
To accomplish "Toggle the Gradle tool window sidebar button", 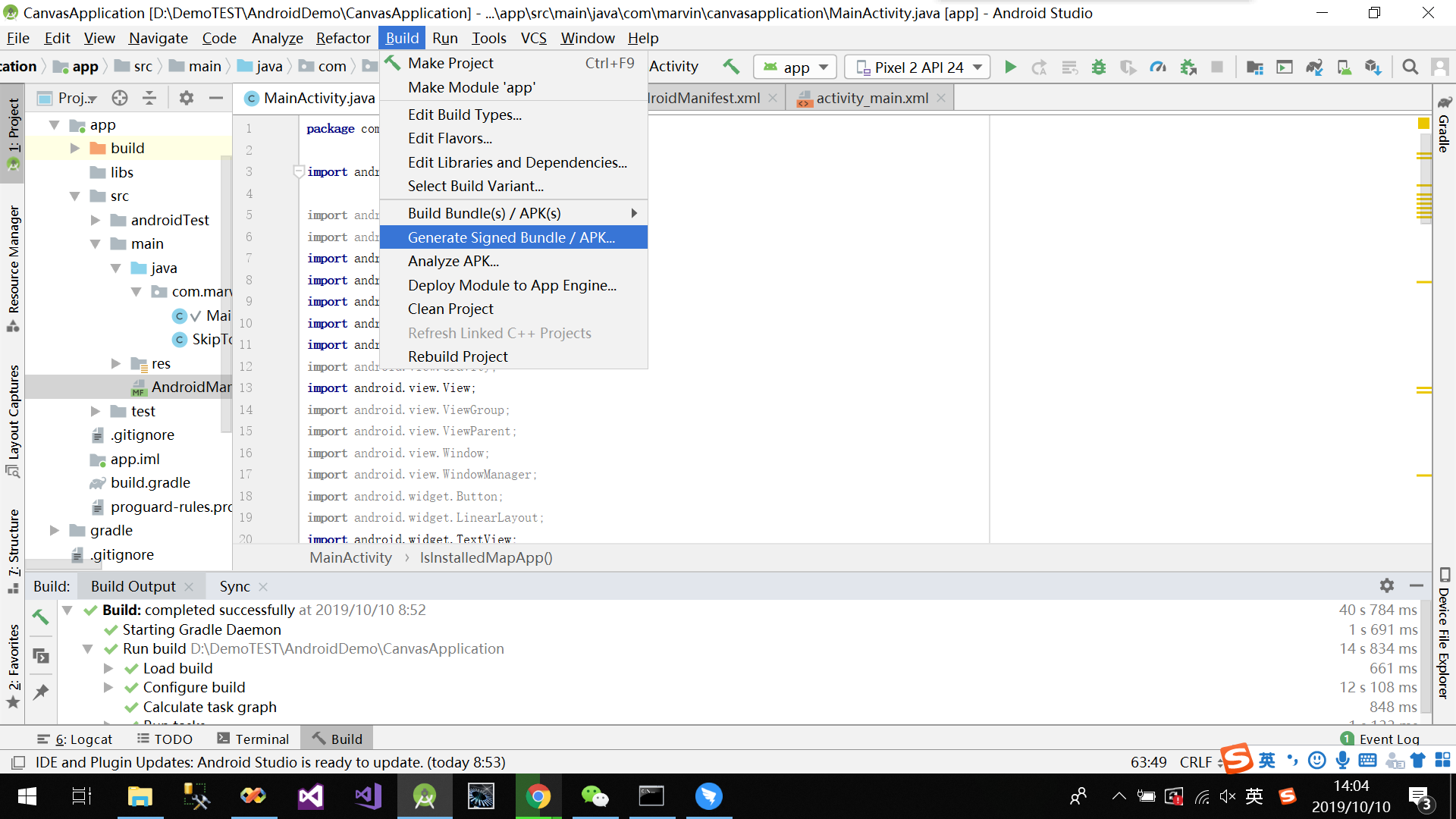I will [1444, 125].
